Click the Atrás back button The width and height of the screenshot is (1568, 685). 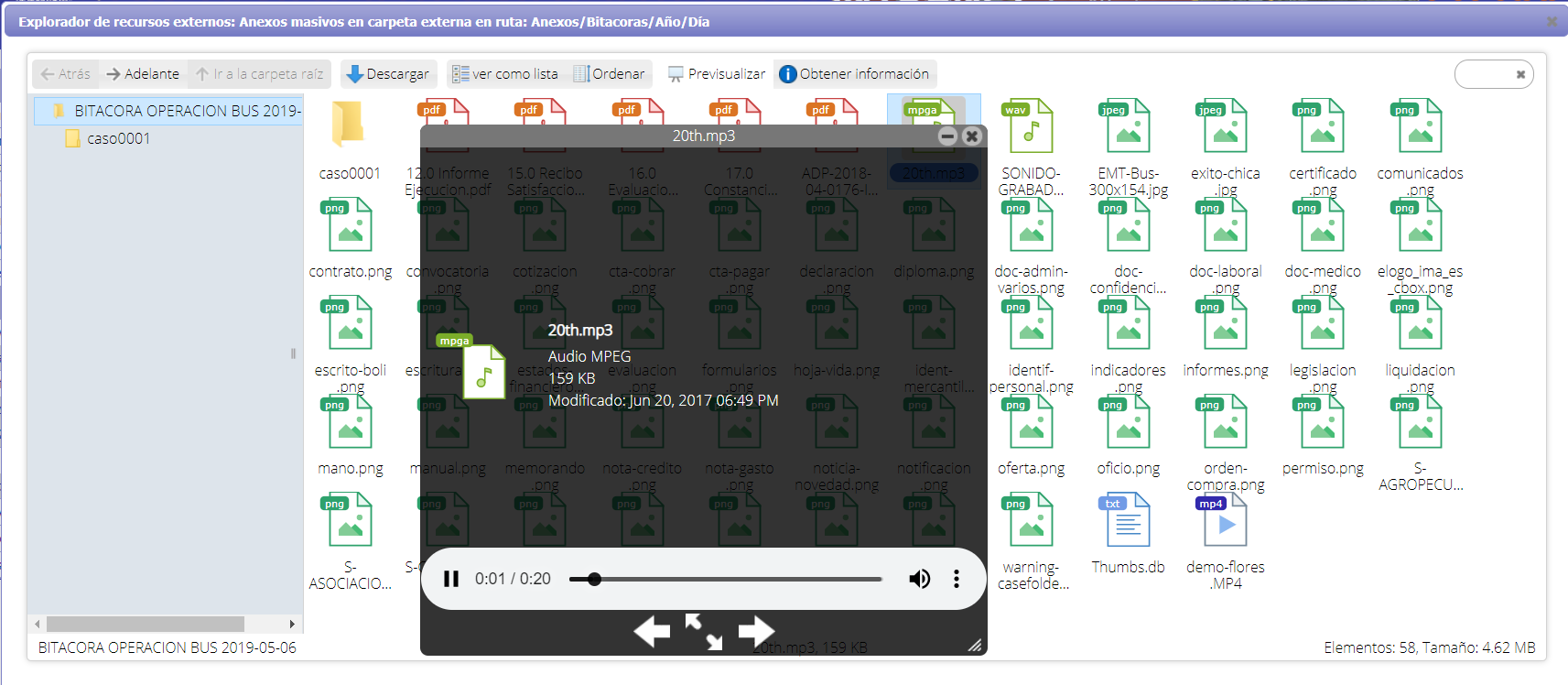65,74
